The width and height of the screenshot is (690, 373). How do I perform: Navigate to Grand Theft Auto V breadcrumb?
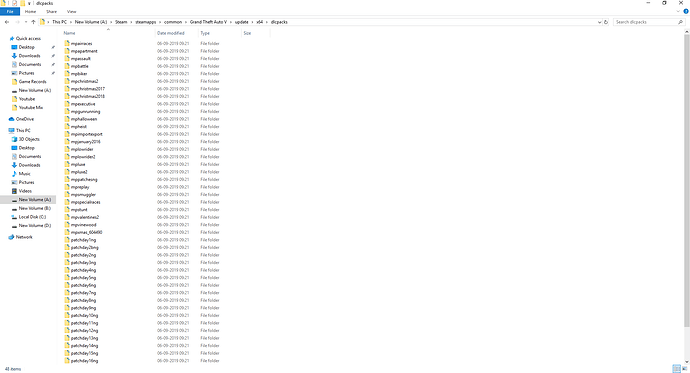tap(208, 22)
